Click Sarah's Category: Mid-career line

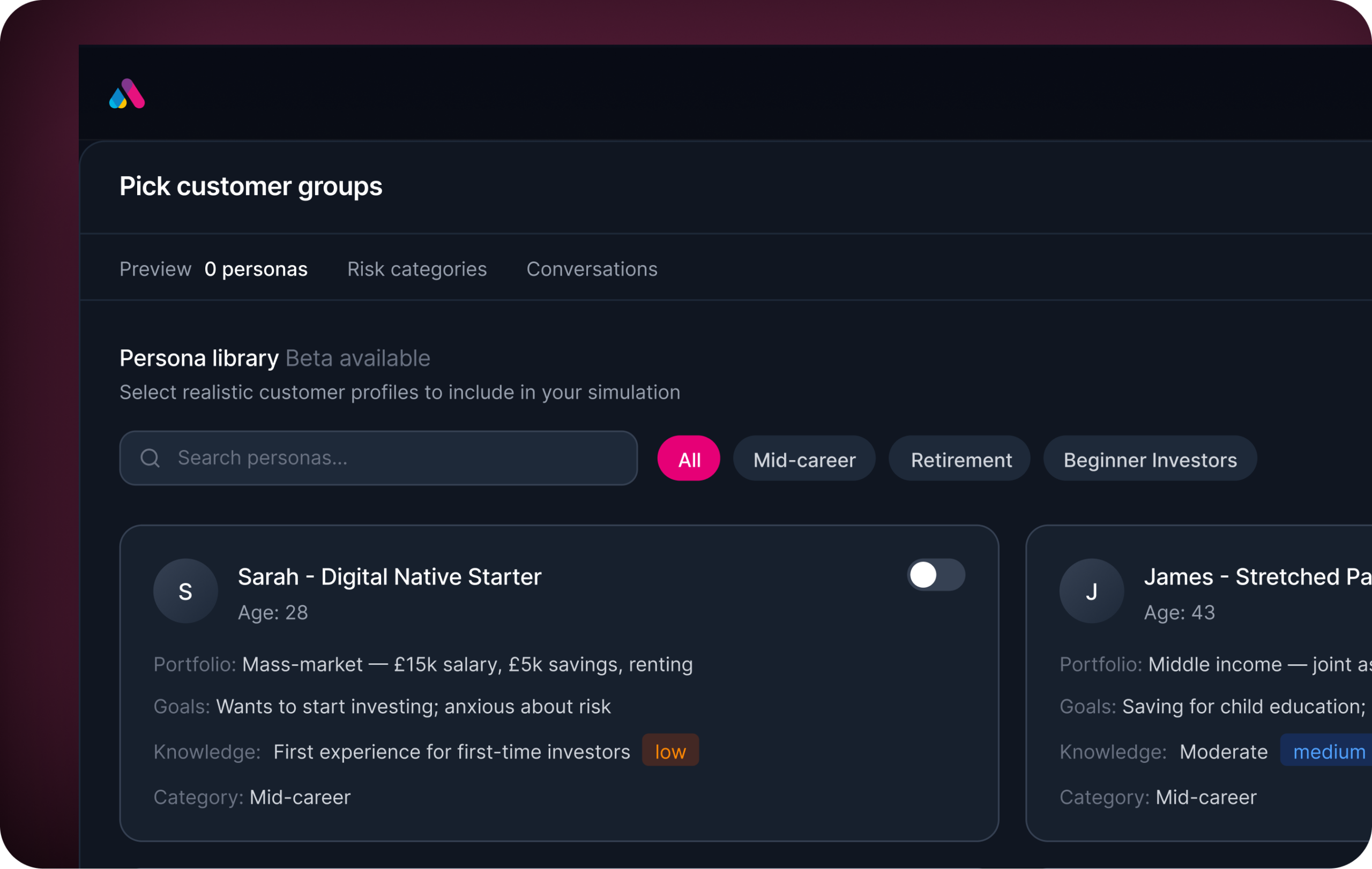click(252, 797)
